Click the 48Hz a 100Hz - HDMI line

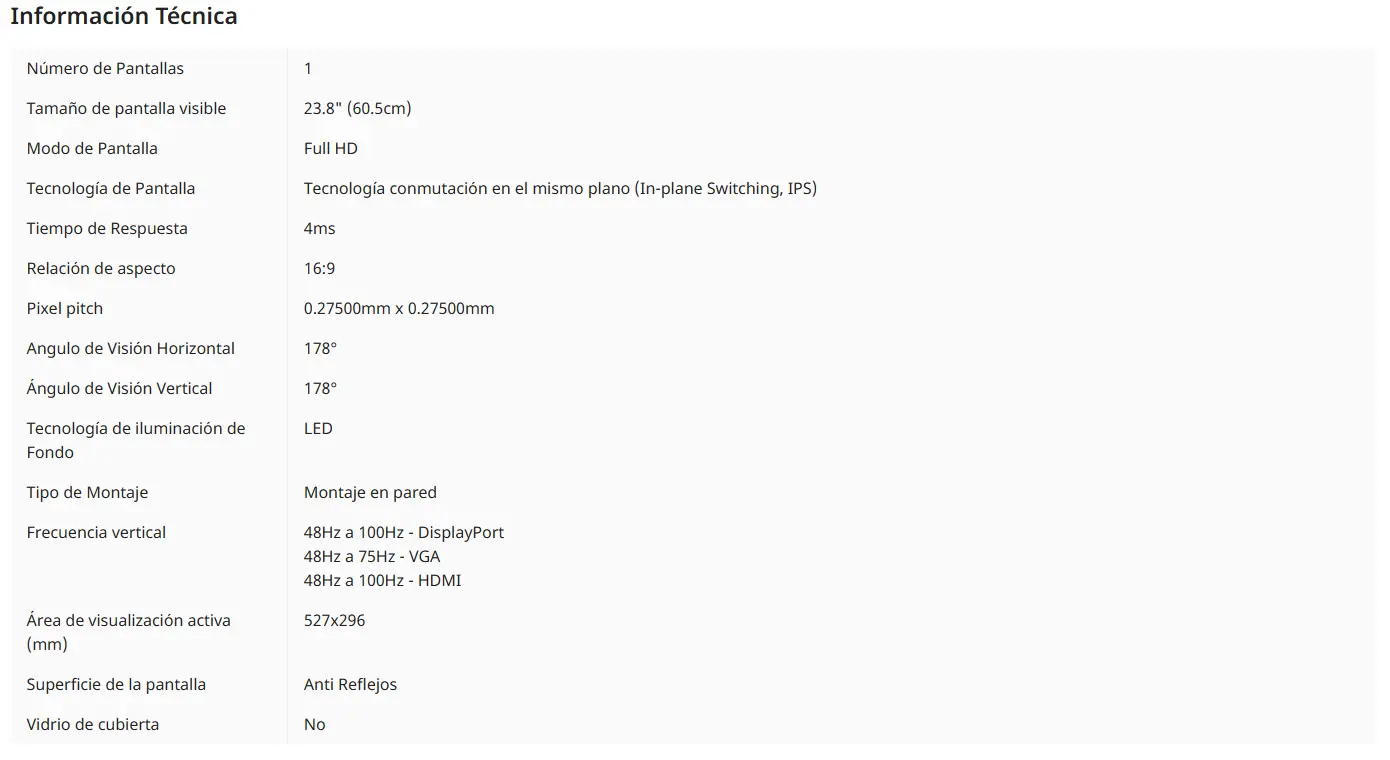pyautogui.click(x=383, y=580)
